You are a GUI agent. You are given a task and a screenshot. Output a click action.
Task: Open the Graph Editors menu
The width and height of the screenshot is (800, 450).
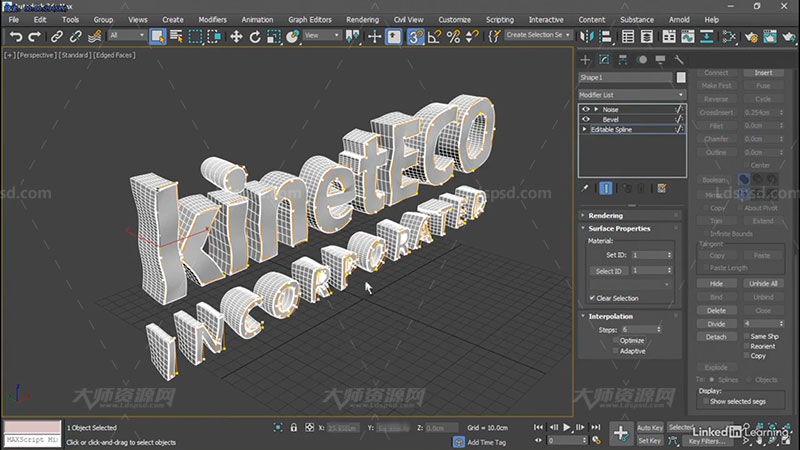pyautogui.click(x=310, y=19)
